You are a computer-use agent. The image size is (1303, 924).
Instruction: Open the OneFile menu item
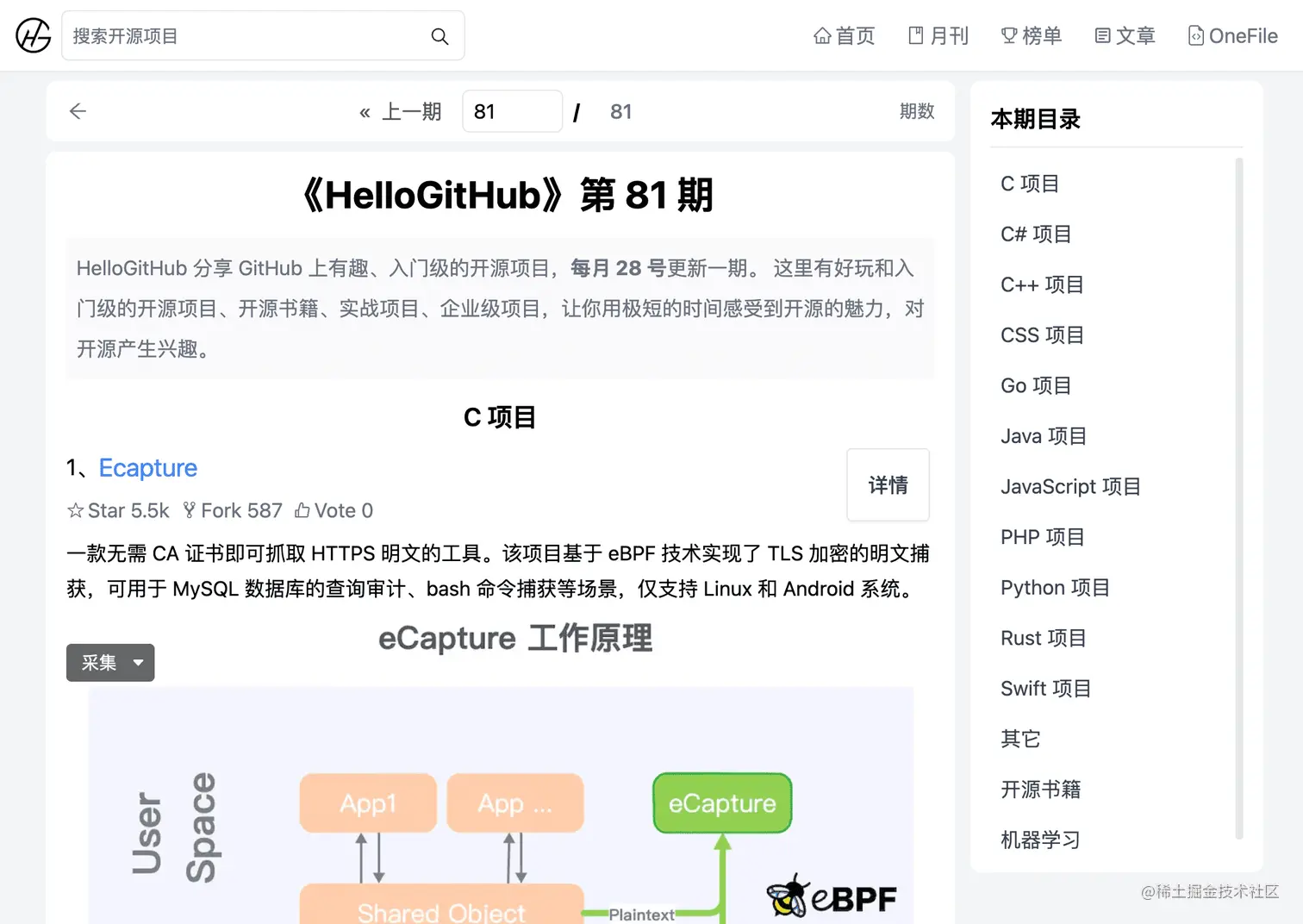pos(1232,35)
